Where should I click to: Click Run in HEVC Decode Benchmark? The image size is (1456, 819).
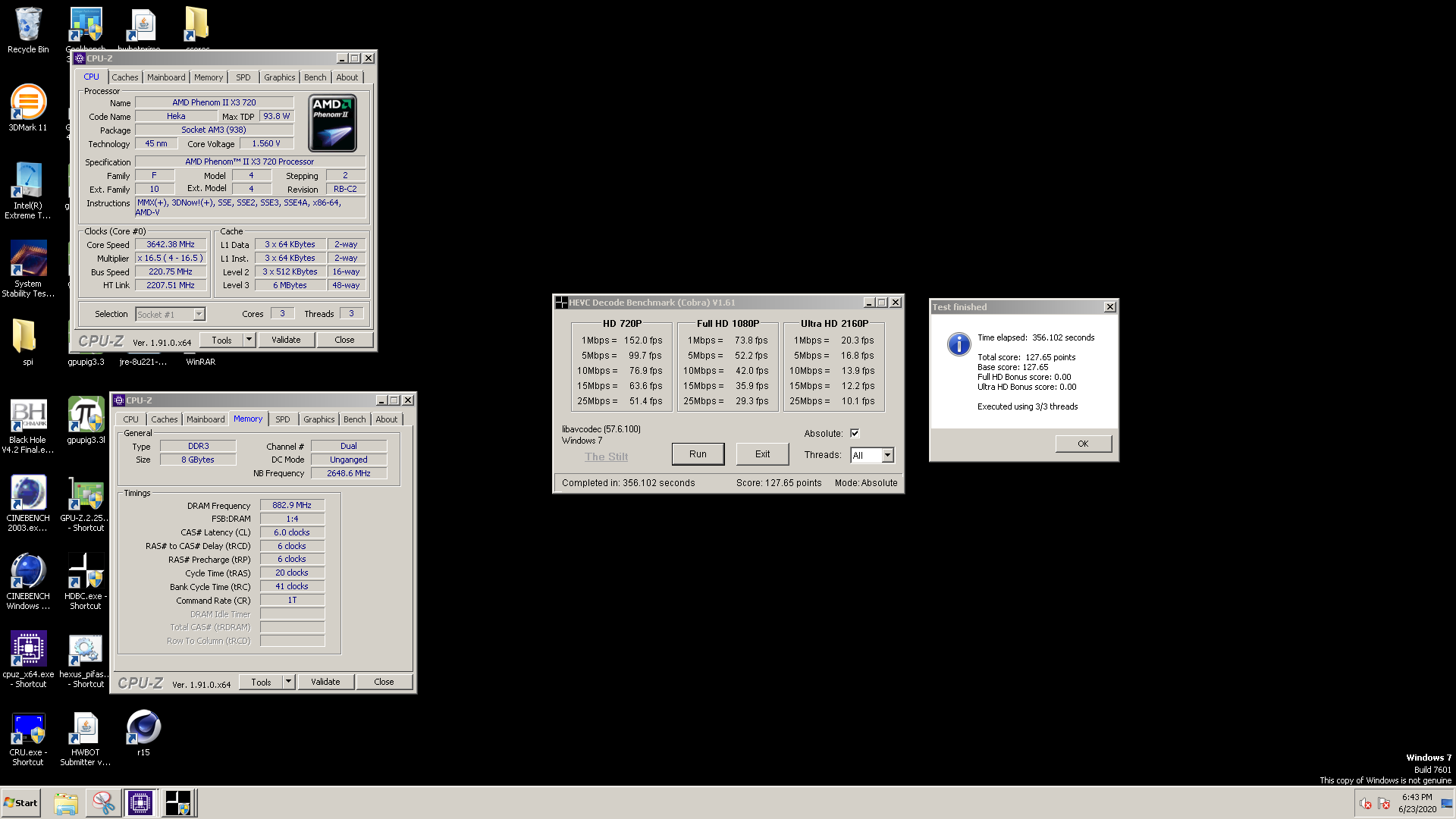click(698, 454)
